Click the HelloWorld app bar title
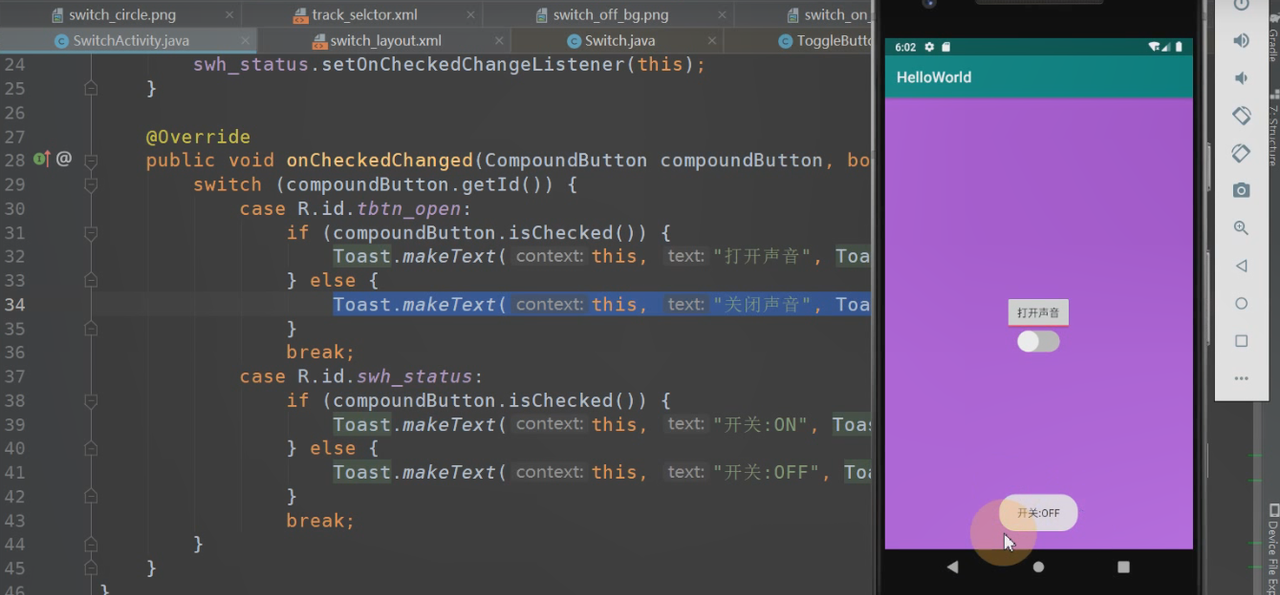Viewport: 1280px width, 595px height. pos(933,77)
